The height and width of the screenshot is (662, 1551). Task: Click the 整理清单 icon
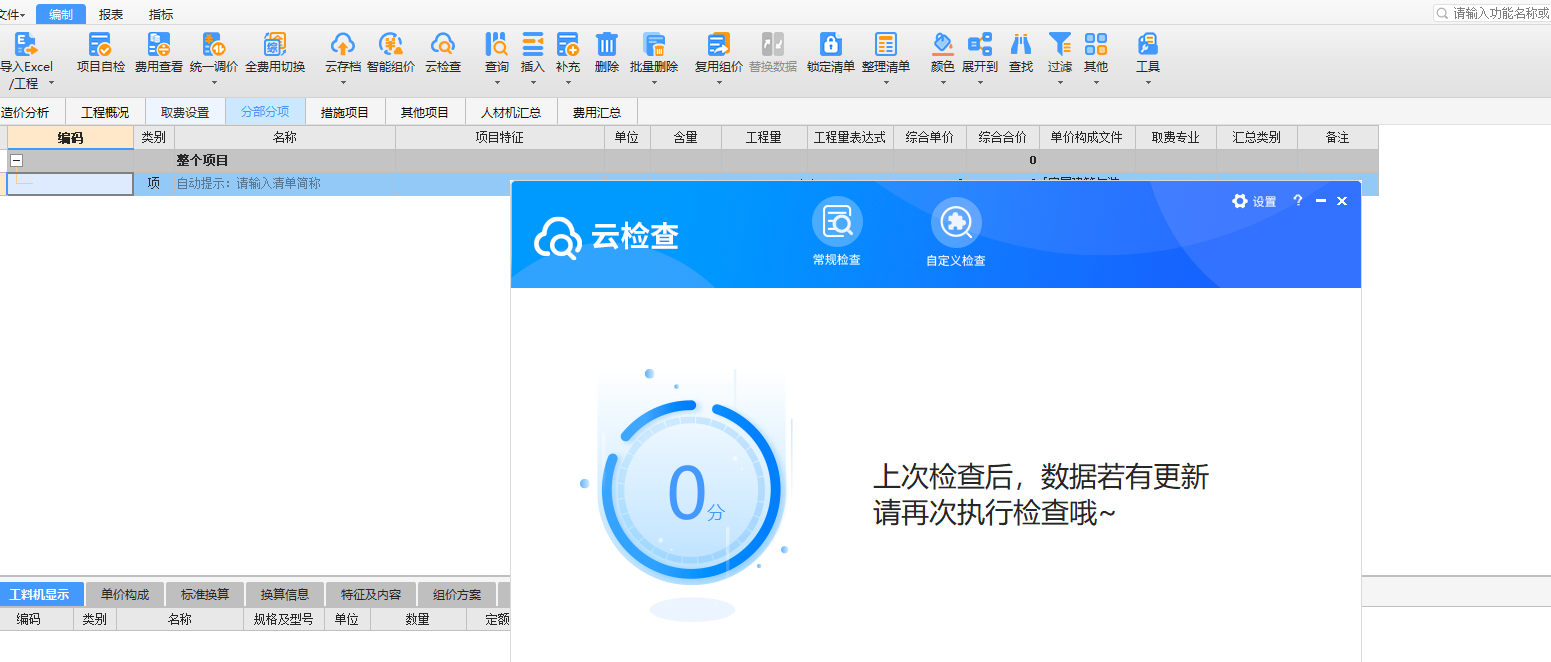pos(886,44)
